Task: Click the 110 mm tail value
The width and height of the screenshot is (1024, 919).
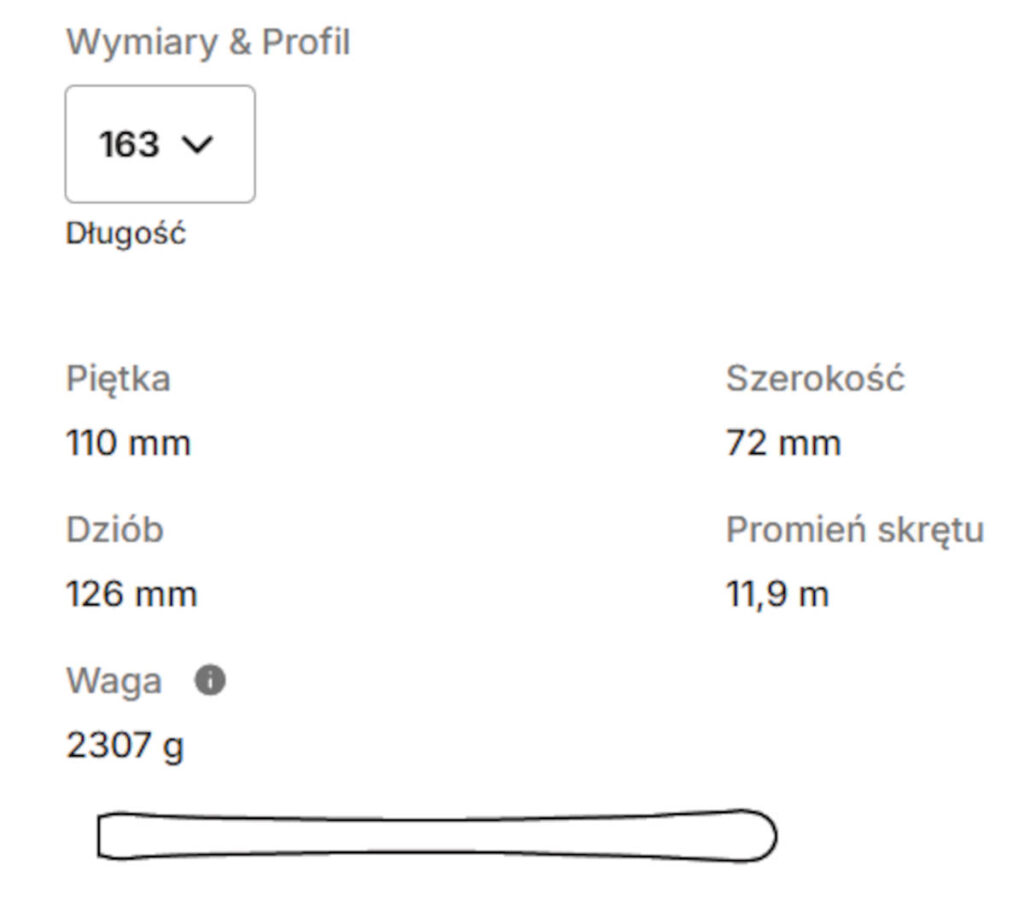Action: click(128, 442)
